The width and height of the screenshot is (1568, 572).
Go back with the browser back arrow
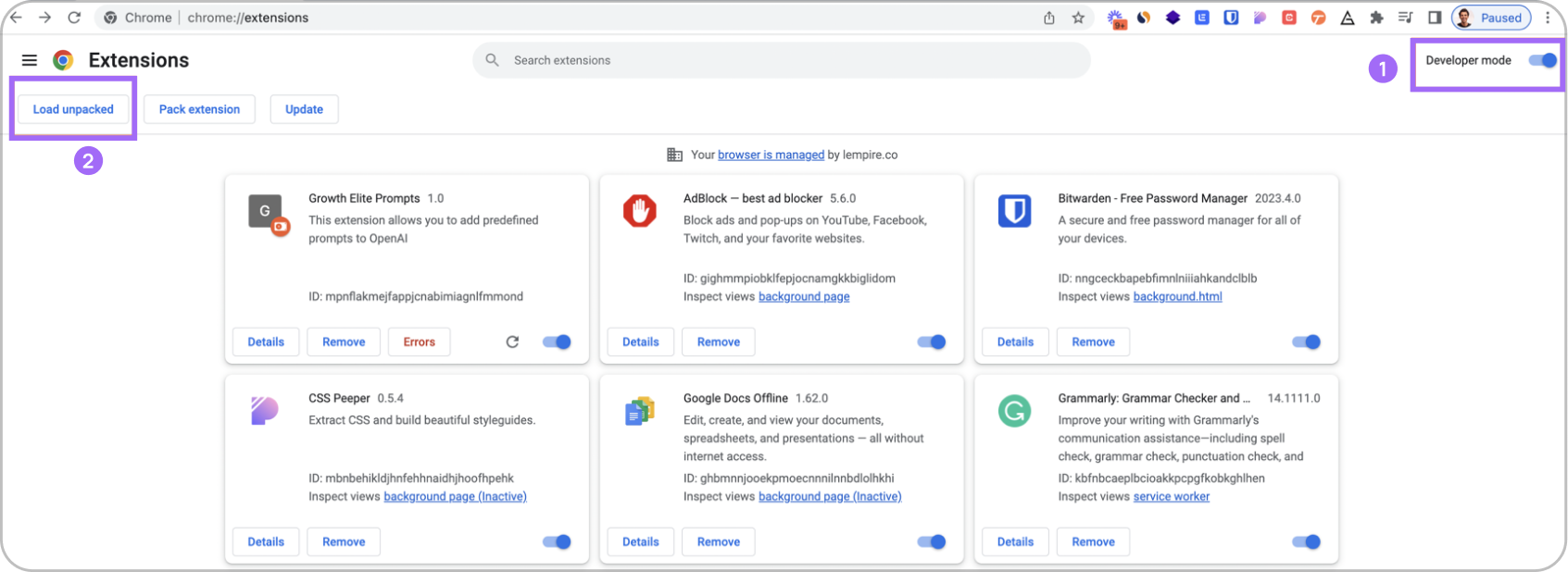(x=16, y=18)
